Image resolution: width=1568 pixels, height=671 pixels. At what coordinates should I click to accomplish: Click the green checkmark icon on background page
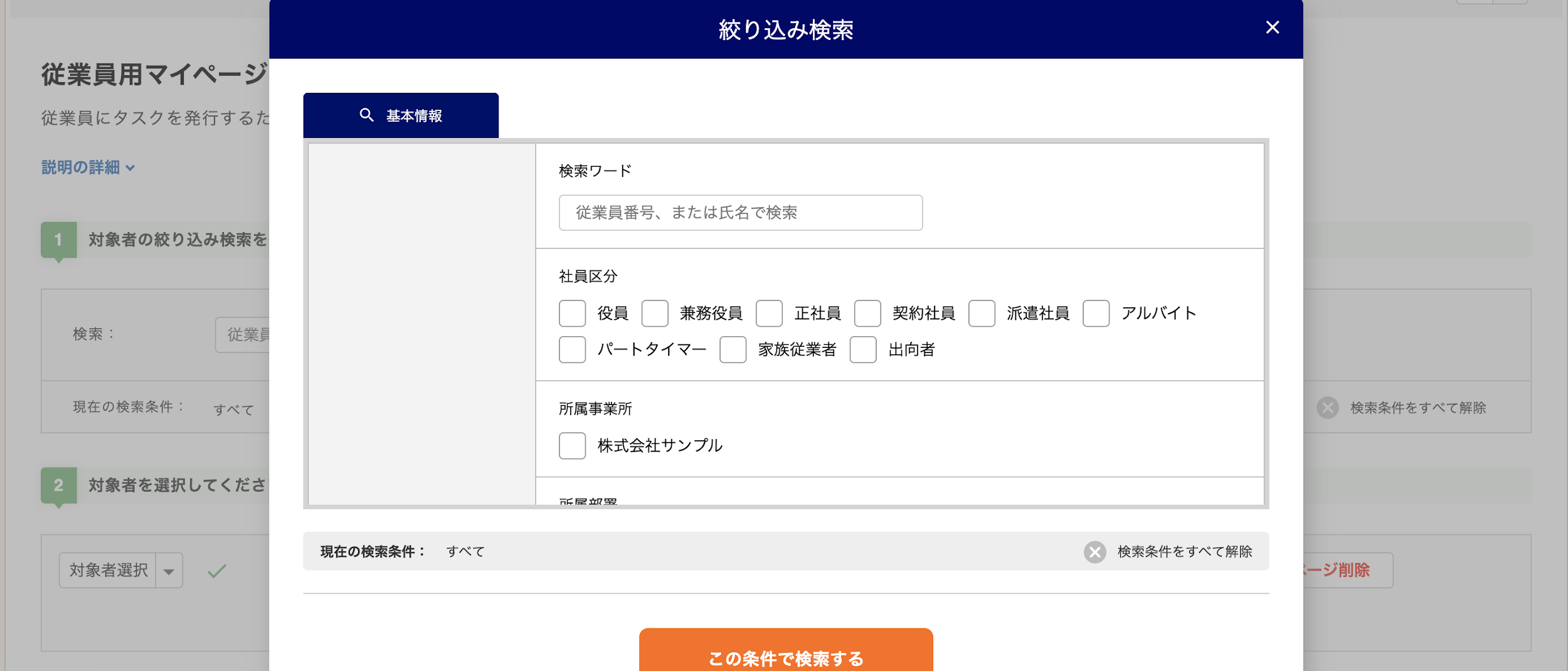pos(217,571)
